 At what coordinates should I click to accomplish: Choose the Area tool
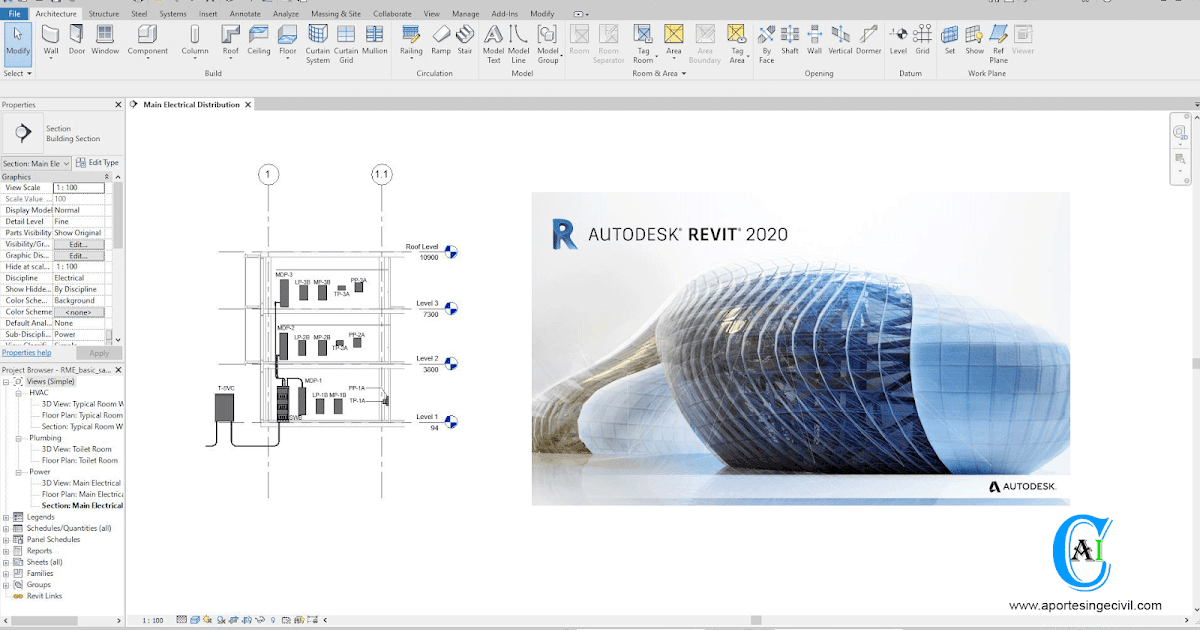(x=674, y=40)
